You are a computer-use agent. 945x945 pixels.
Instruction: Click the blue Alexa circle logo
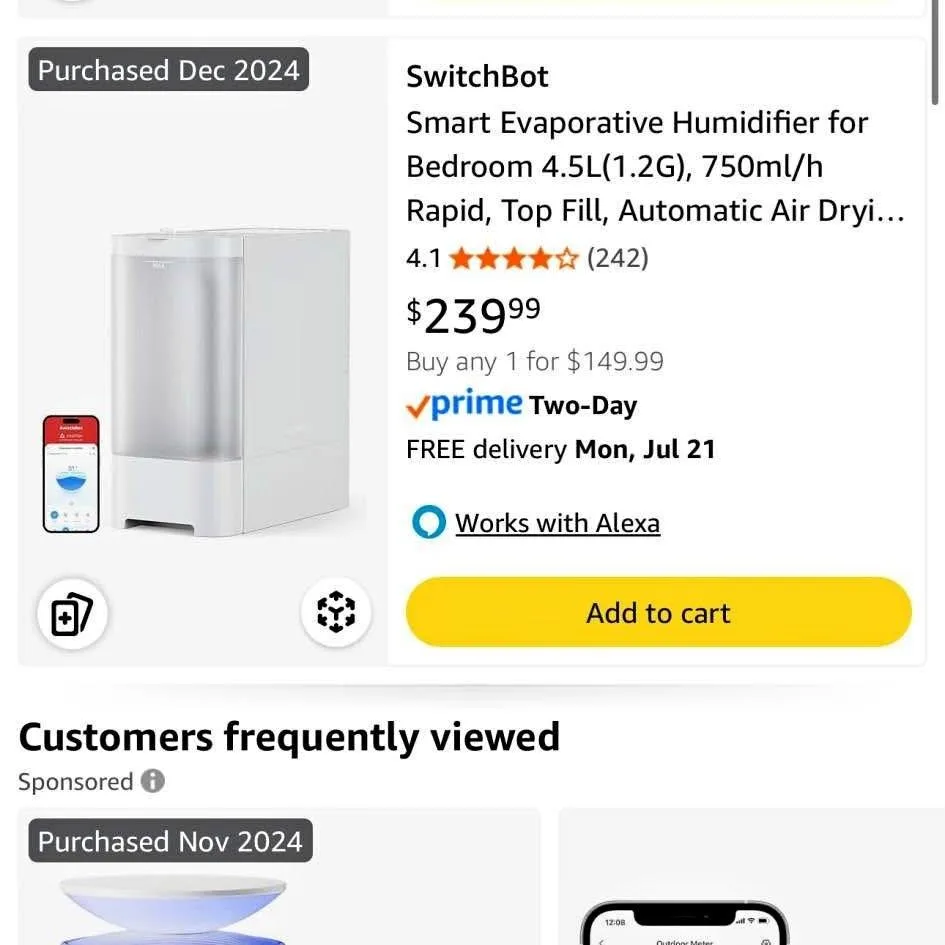point(428,522)
